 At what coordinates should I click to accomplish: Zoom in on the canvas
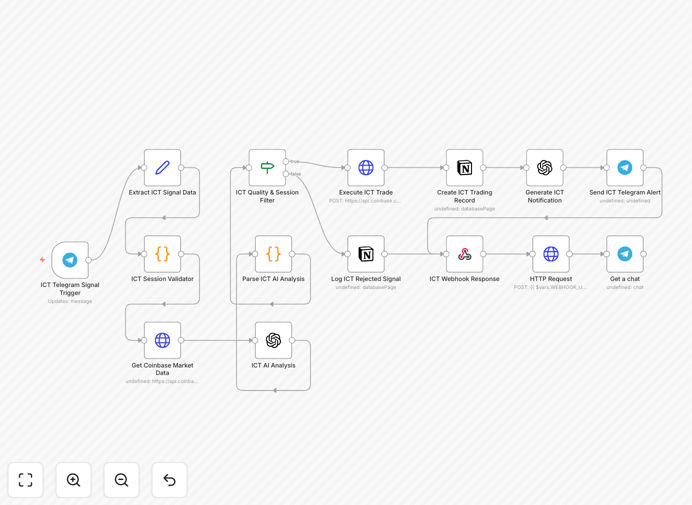point(73,480)
